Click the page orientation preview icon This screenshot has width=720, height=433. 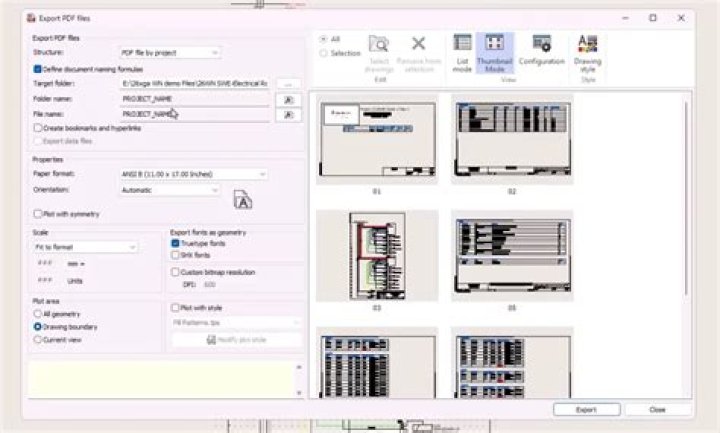[242, 200]
